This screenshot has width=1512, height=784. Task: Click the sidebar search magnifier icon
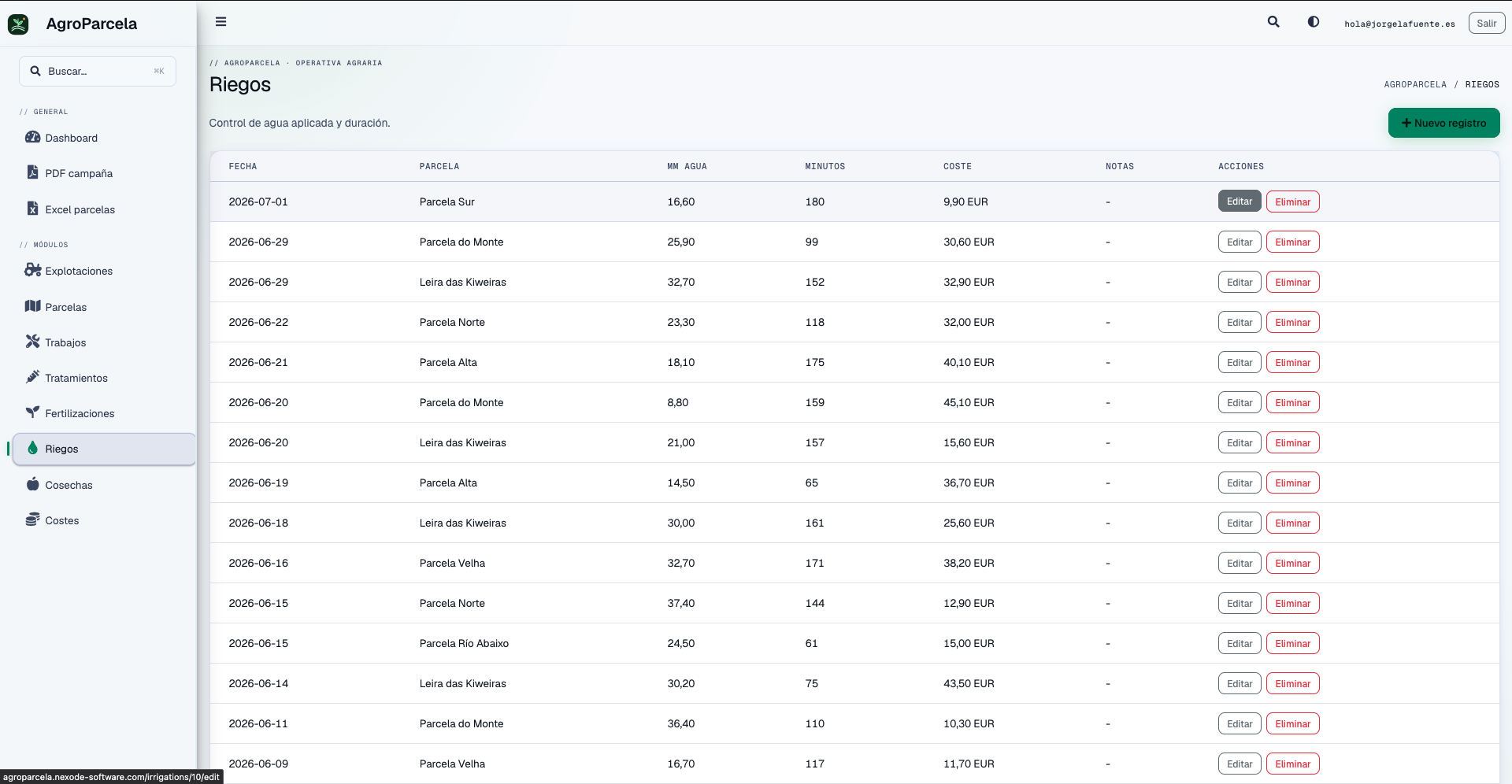click(35, 71)
